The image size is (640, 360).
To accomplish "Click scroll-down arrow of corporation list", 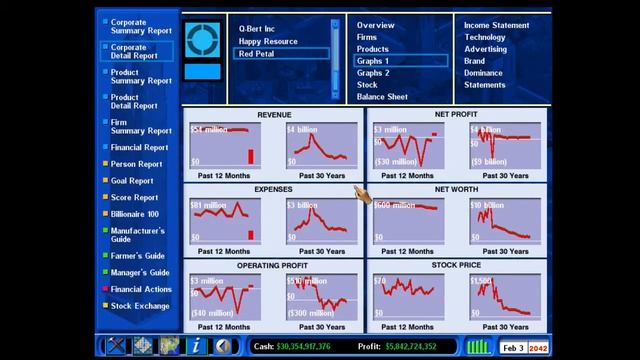I will tap(335, 95).
